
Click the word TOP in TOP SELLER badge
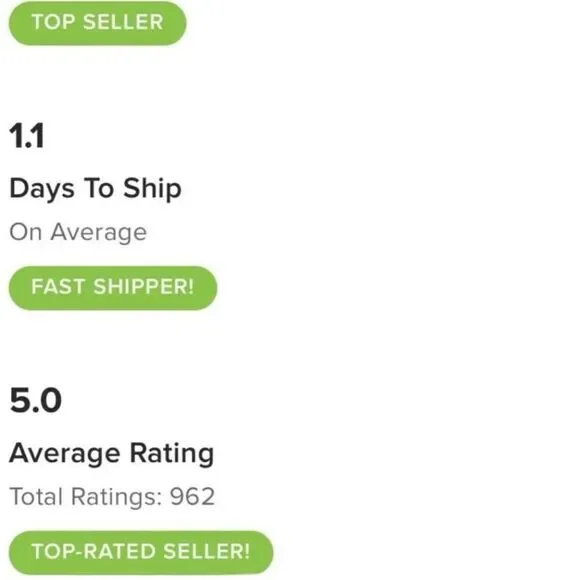(54, 22)
